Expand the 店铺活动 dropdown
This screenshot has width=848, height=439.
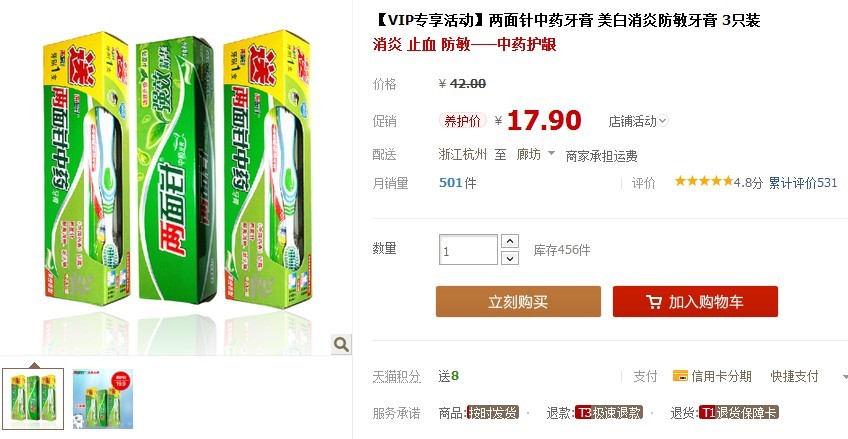(x=638, y=121)
